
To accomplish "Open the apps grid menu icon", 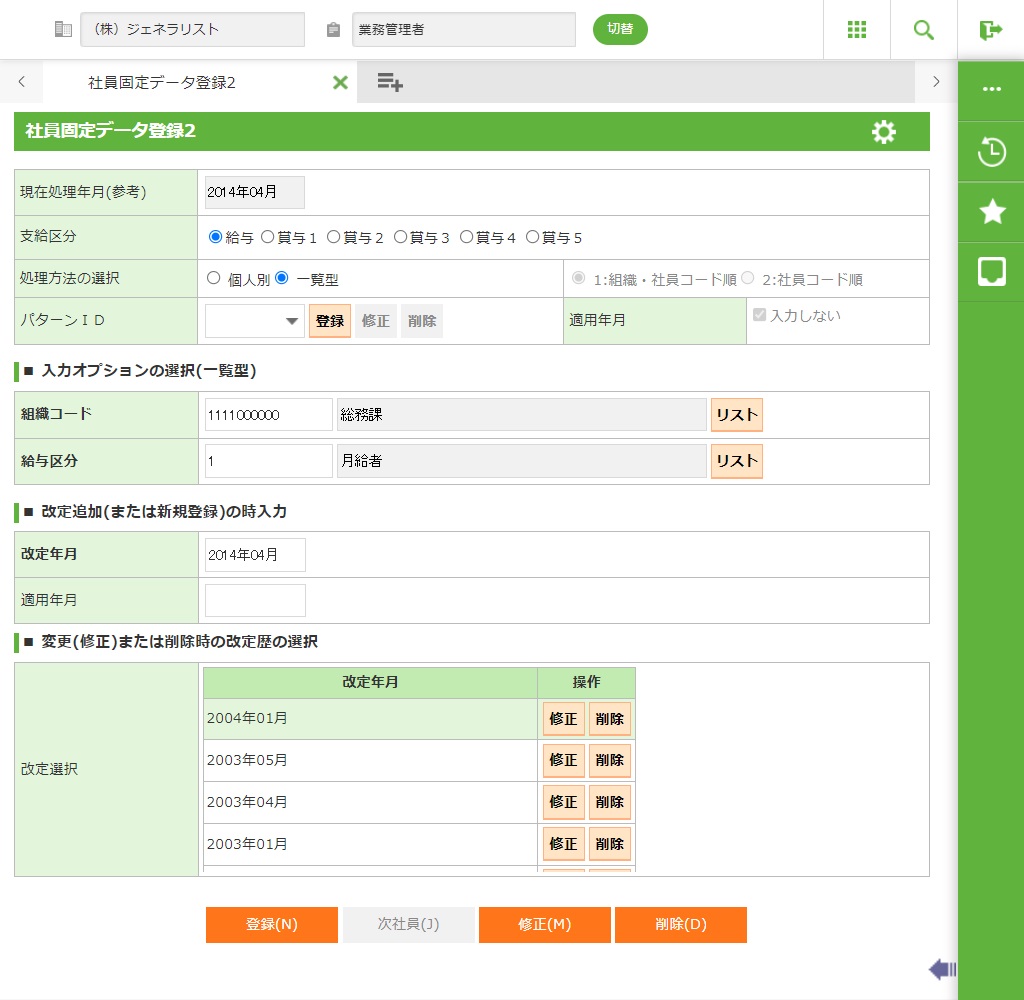I will (856, 30).
